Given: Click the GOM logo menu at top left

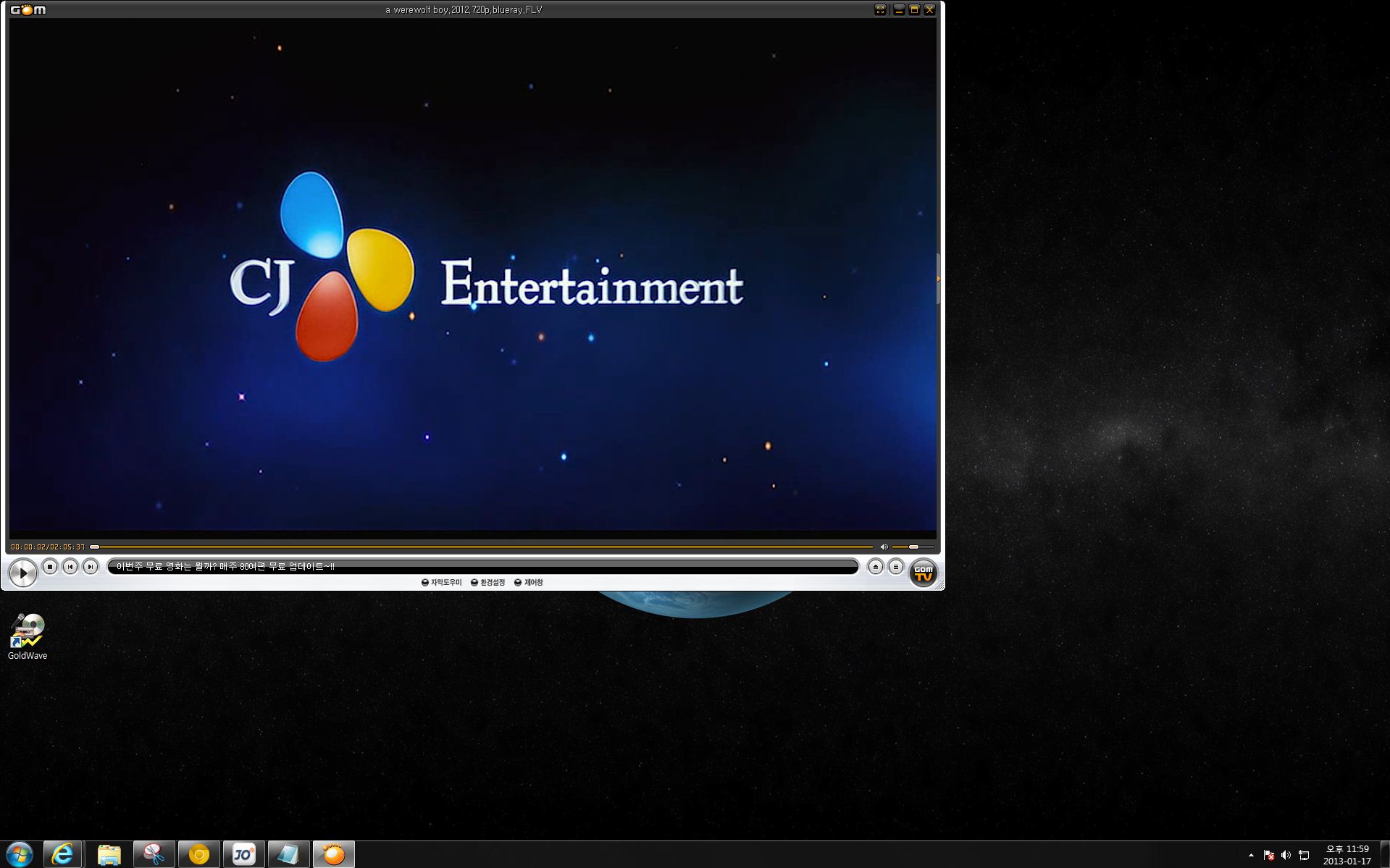Looking at the screenshot, I should pyautogui.click(x=28, y=9).
